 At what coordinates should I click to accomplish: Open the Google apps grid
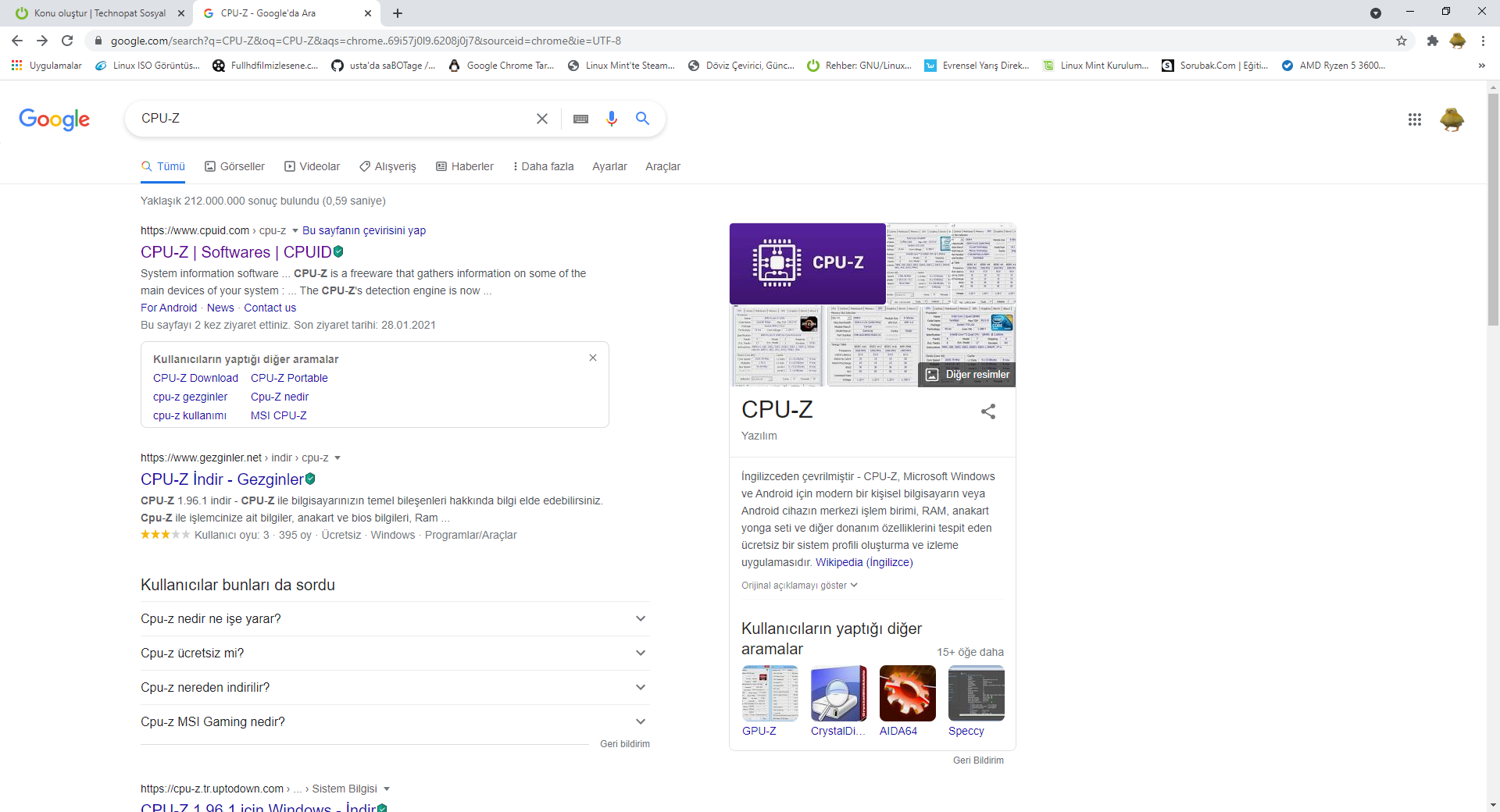point(1414,119)
